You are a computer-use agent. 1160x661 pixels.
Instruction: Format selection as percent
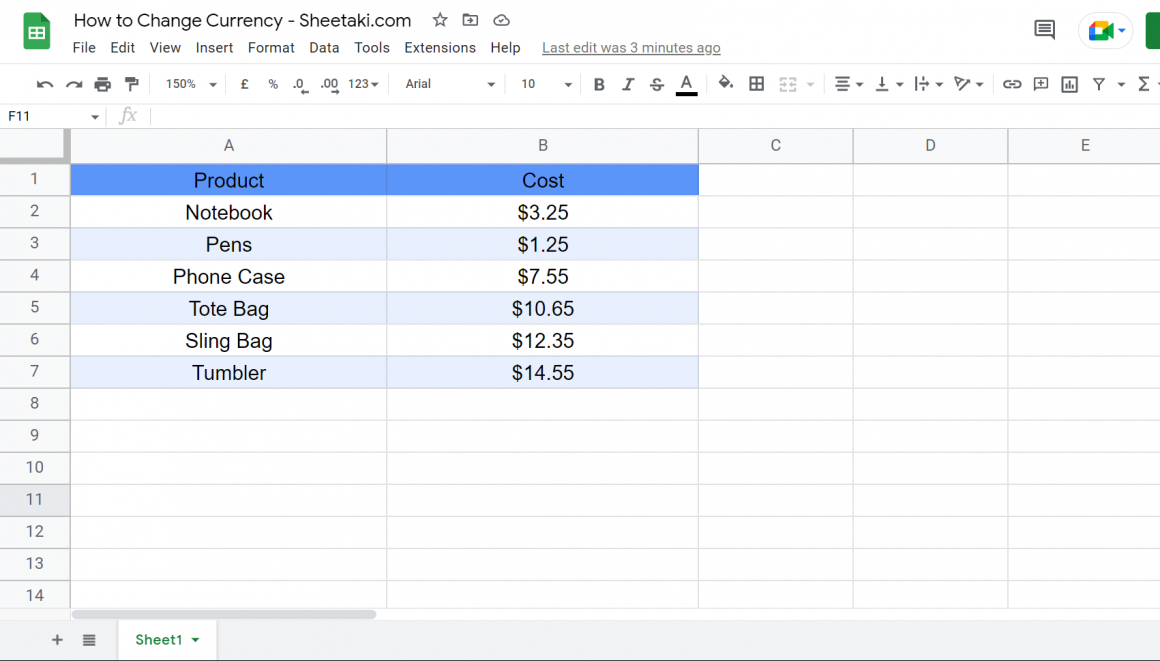point(272,84)
